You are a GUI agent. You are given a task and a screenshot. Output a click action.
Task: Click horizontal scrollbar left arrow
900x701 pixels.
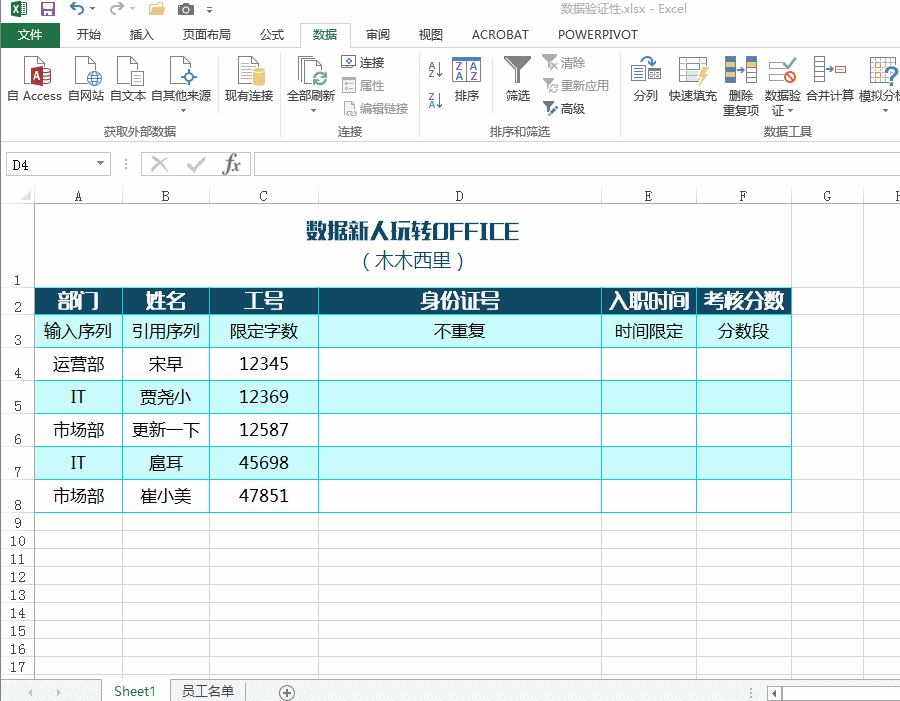coord(774,693)
